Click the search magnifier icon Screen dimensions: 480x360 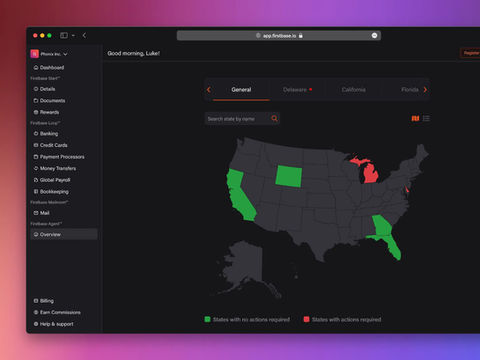click(274, 118)
